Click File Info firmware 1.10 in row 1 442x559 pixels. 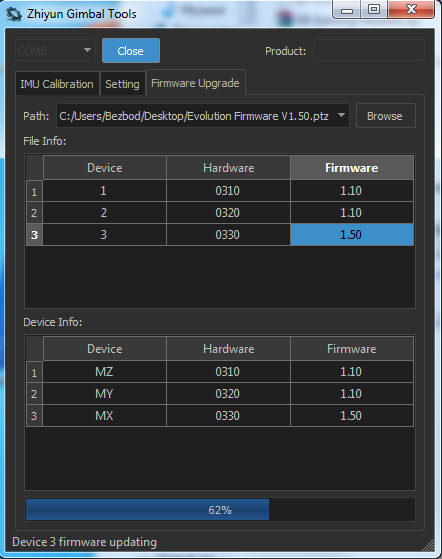pyautogui.click(x=352, y=191)
